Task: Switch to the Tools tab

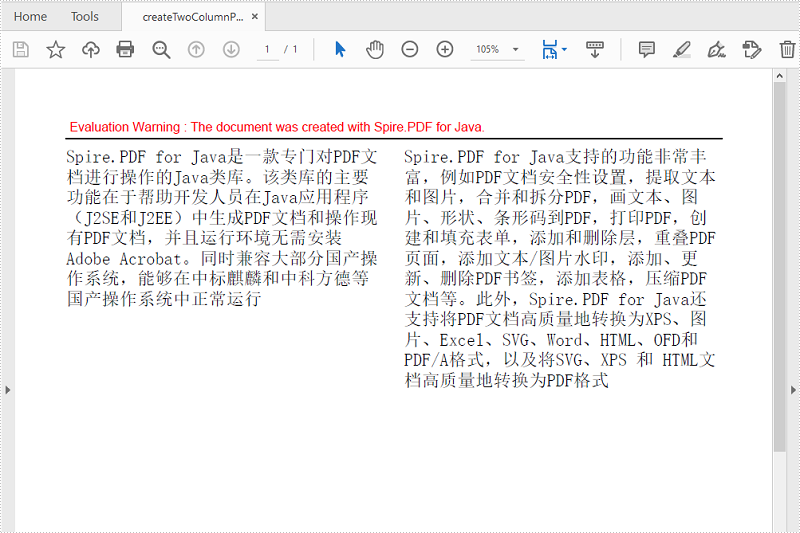Action: tap(85, 17)
